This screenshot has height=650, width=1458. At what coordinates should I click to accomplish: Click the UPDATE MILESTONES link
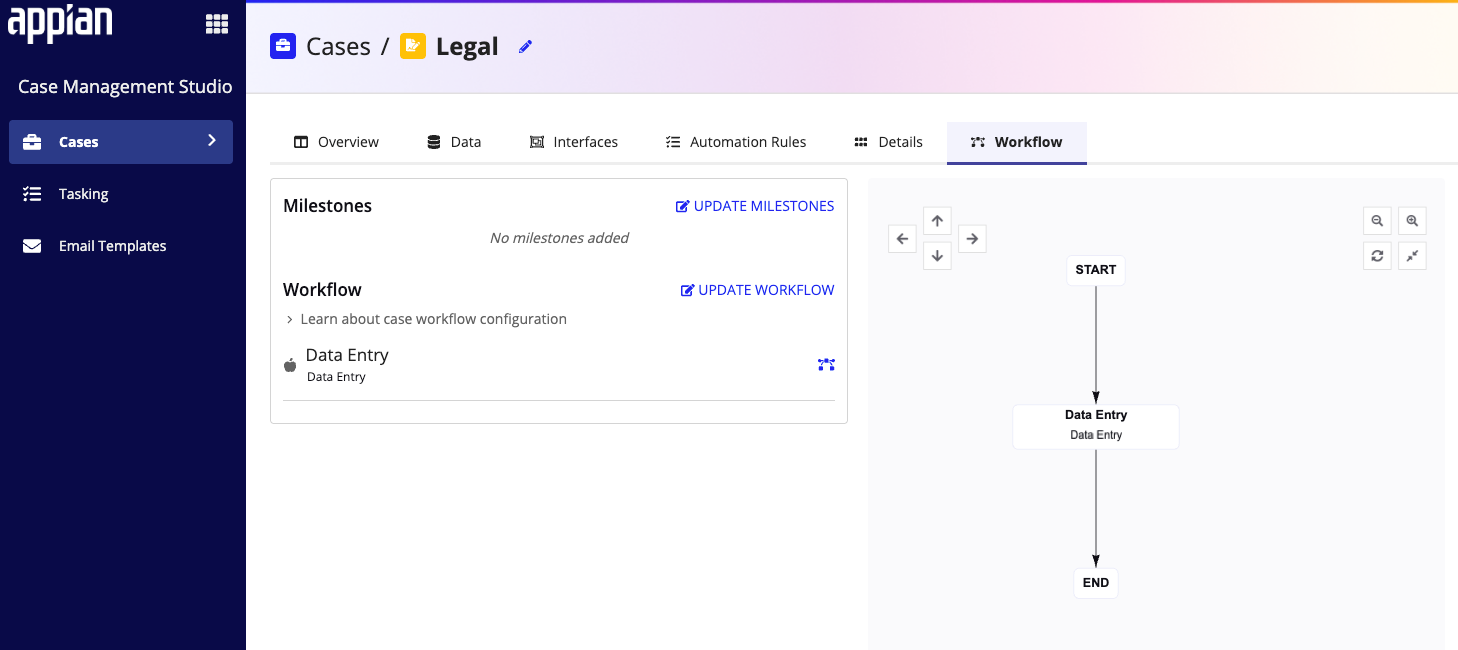click(x=755, y=206)
